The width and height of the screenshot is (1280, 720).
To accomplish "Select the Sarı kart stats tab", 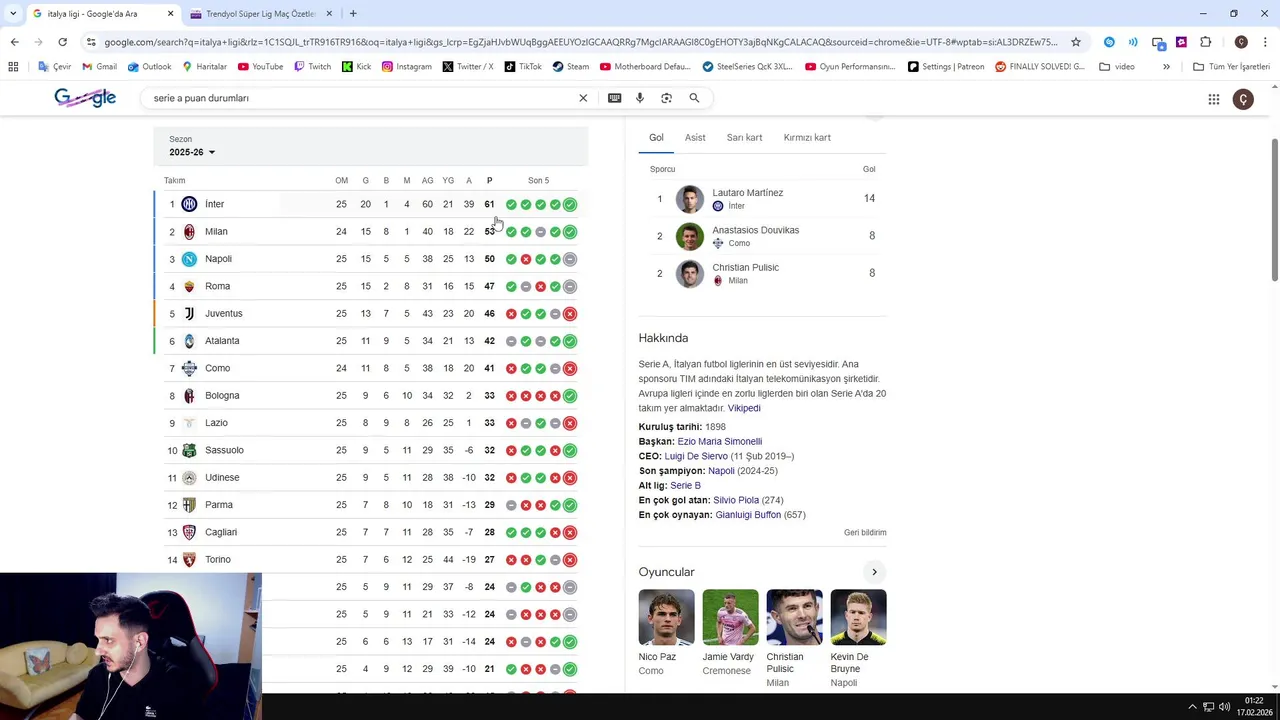I will click(744, 137).
